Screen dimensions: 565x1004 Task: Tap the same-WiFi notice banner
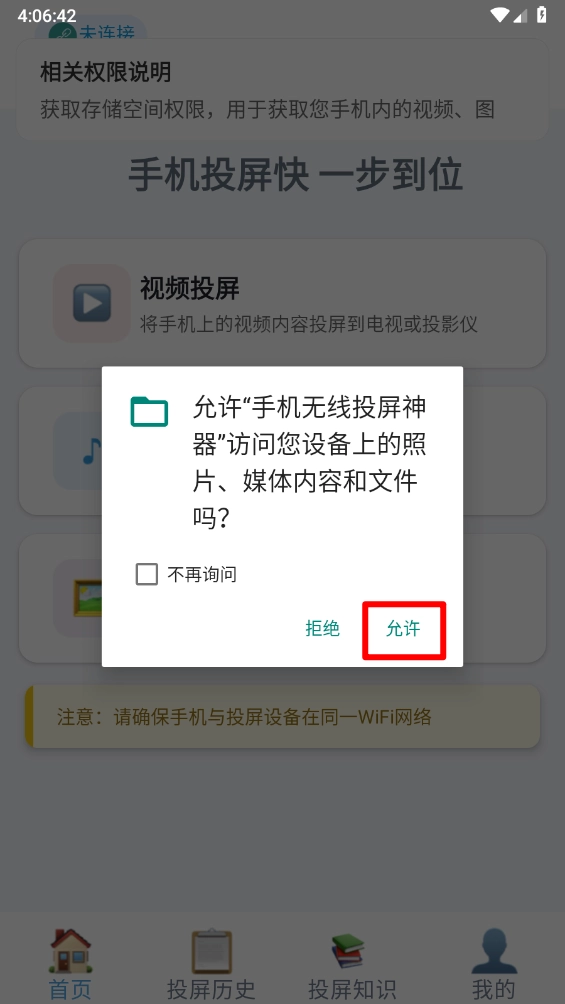282,716
